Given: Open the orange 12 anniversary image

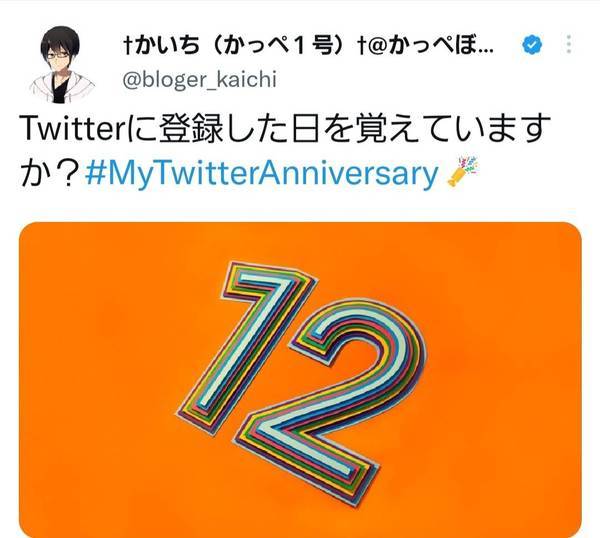Looking at the screenshot, I should (x=300, y=380).
